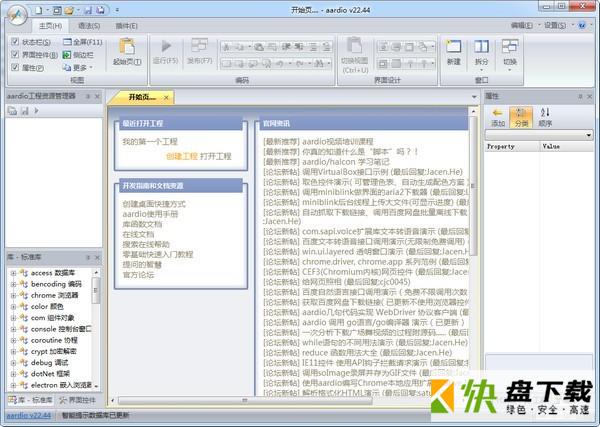Toggle the 界面控件(B) checkbox
Viewport: 600px width, 427px height.
[x=15, y=54]
